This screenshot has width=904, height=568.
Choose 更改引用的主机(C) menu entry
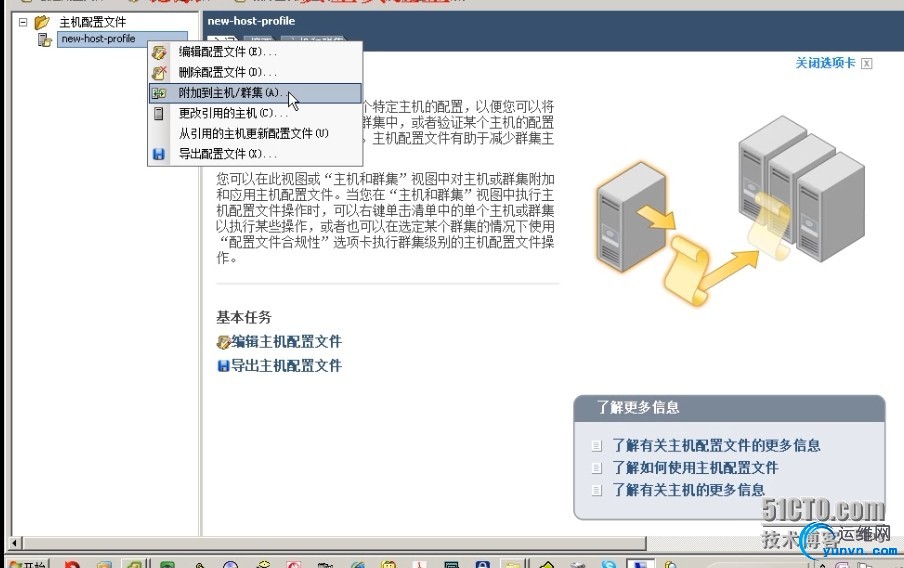point(255,113)
